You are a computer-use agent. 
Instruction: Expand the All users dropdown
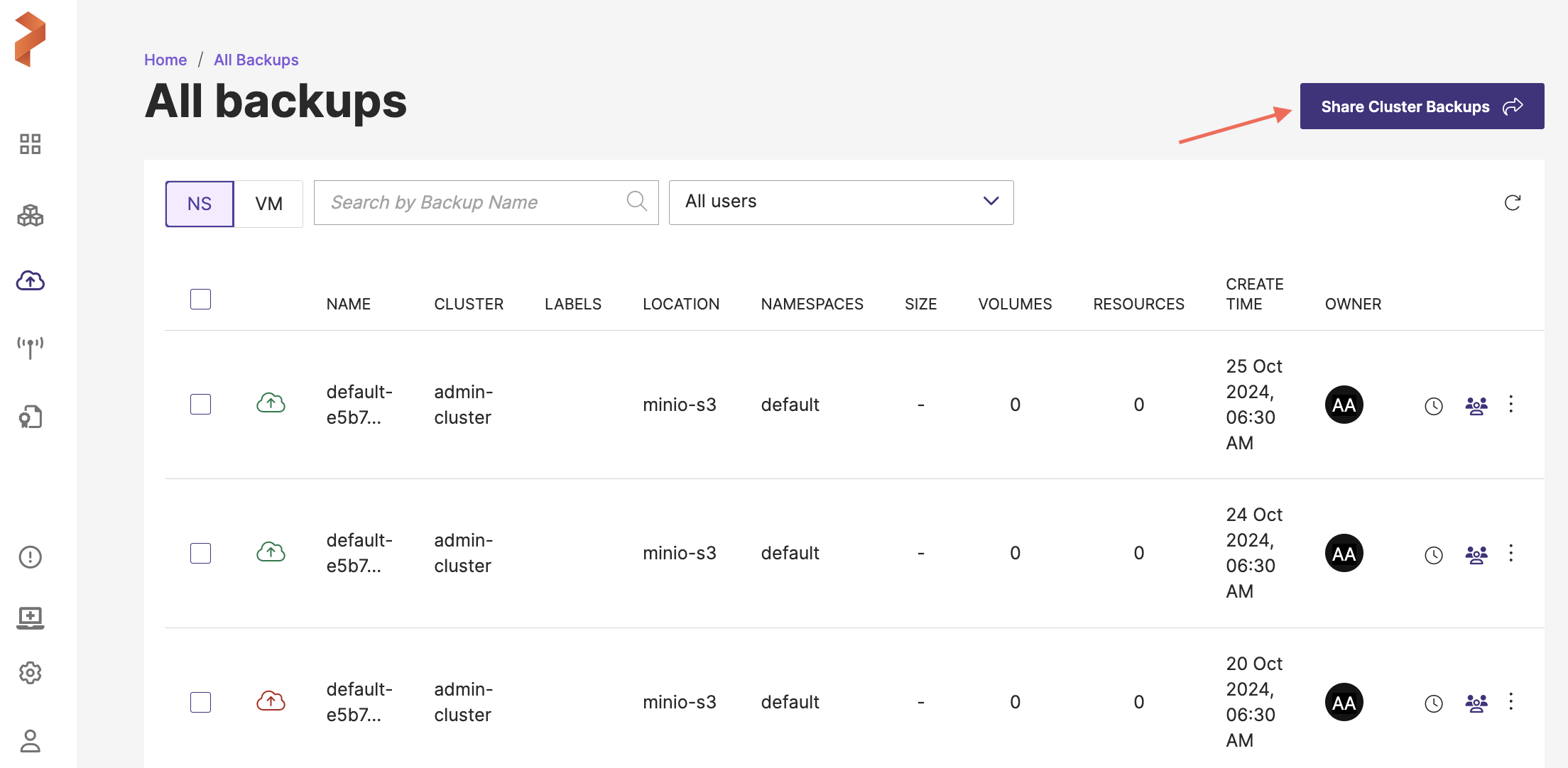click(841, 202)
